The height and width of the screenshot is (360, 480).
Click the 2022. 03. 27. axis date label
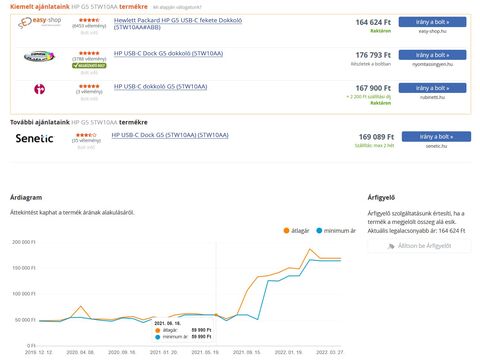point(330,352)
